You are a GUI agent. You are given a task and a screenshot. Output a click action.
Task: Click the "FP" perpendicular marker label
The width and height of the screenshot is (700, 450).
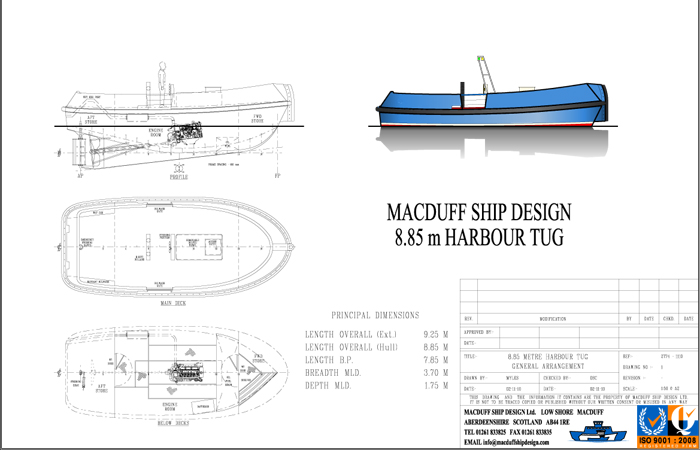click(277, 176)
